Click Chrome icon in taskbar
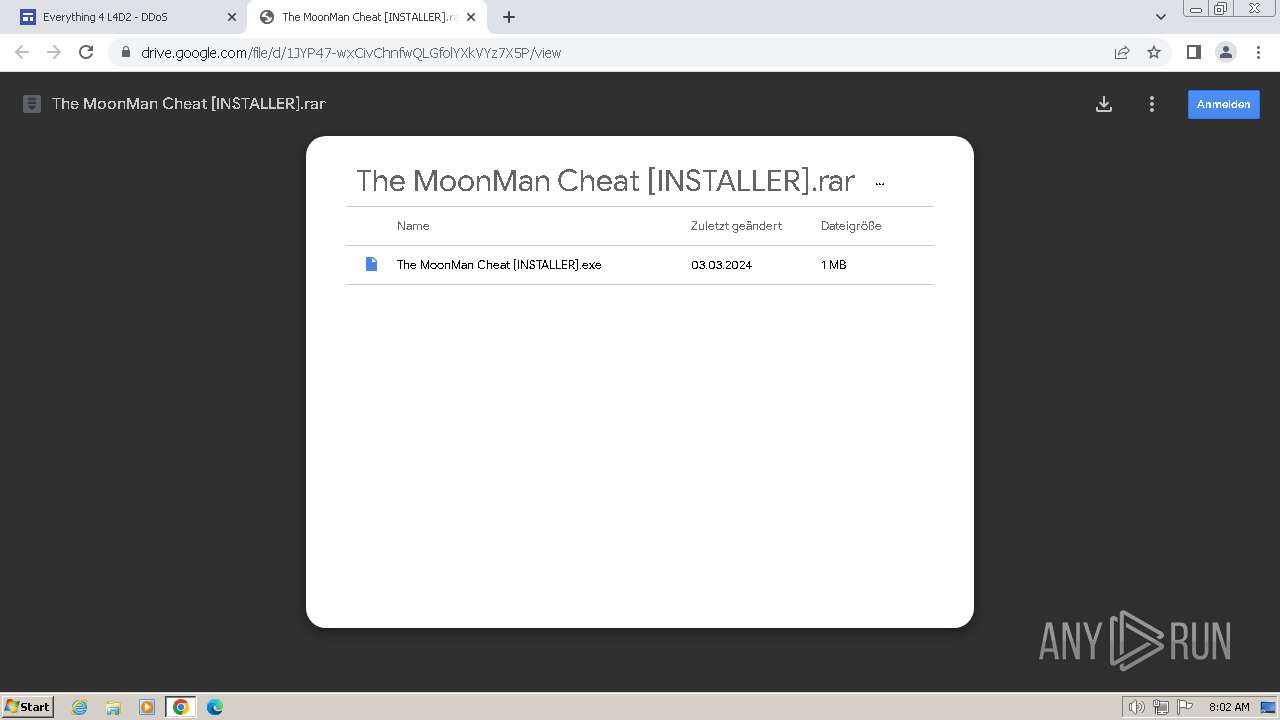The height and width of the screenshot is (720, 1280). tap(181, 707)
